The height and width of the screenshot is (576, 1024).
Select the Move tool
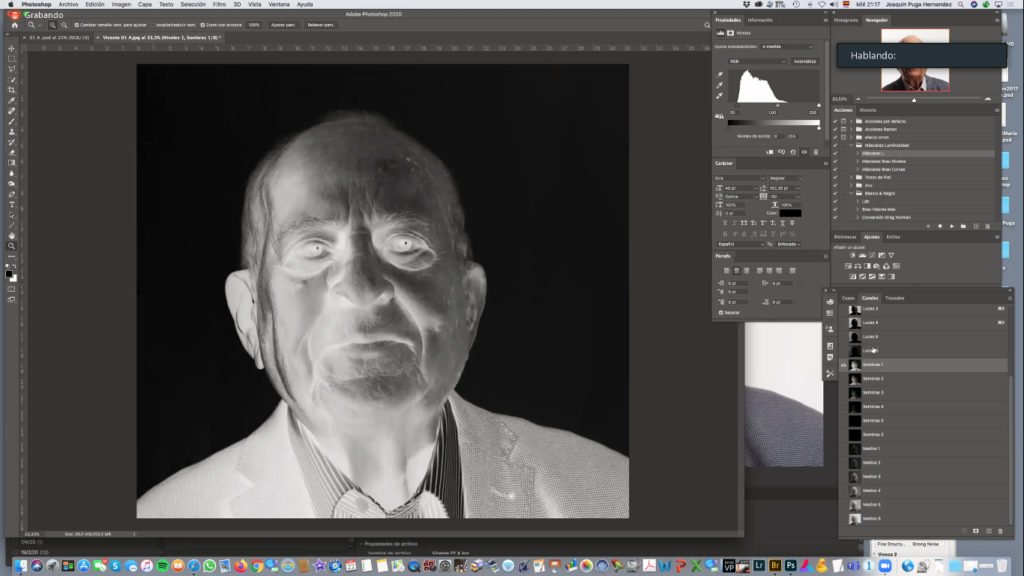(x=12, y=48)
